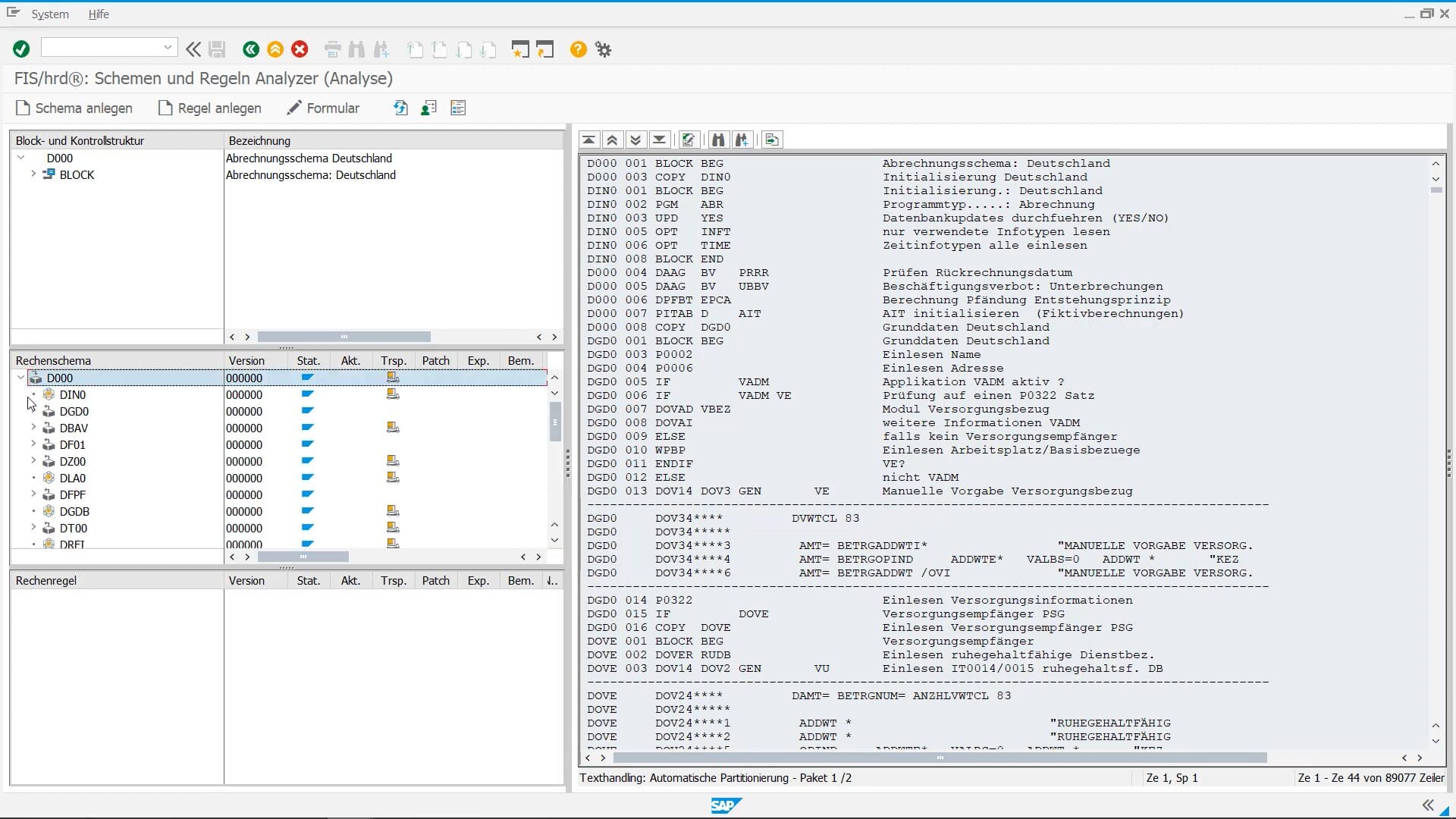
Task: Open the Customize Local Layout gear icon
Action: coord(603,49)
